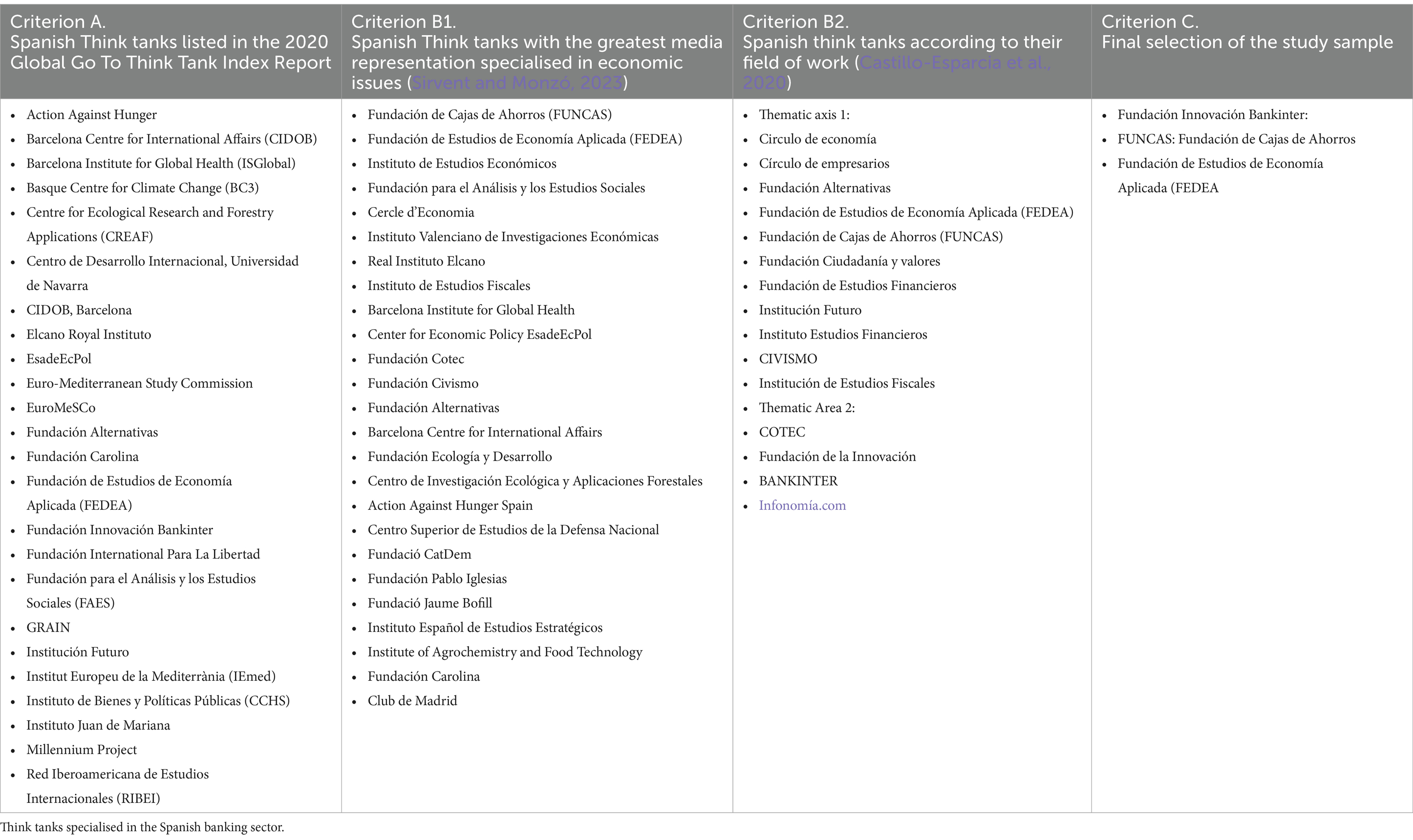Select 'Instituto de Estudios Económicos' entry
The height and width of the screenshot is (840, 1413).
(x=462, y=164)
